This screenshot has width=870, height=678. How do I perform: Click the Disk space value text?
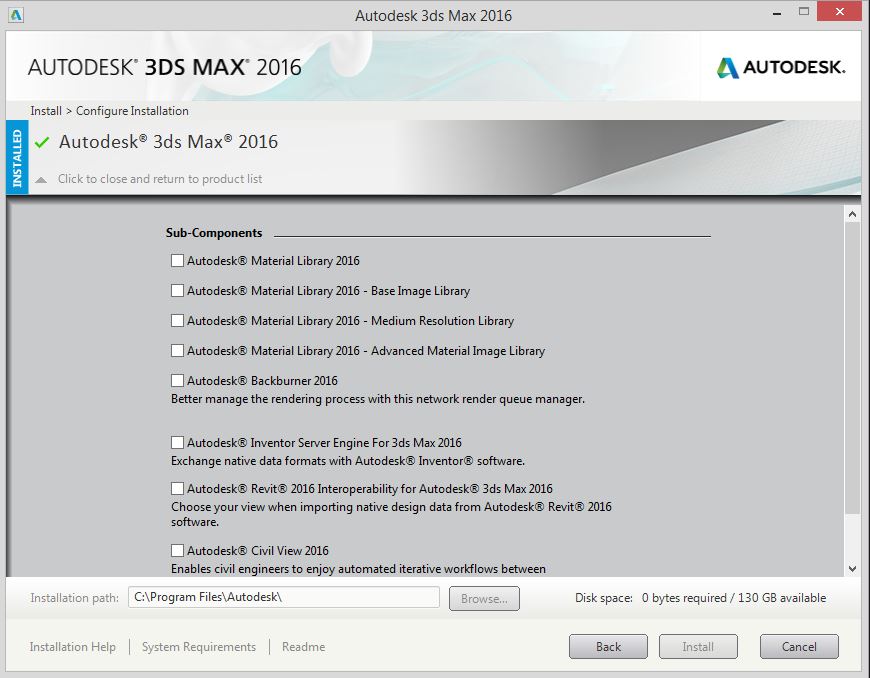tap(734, 598)
